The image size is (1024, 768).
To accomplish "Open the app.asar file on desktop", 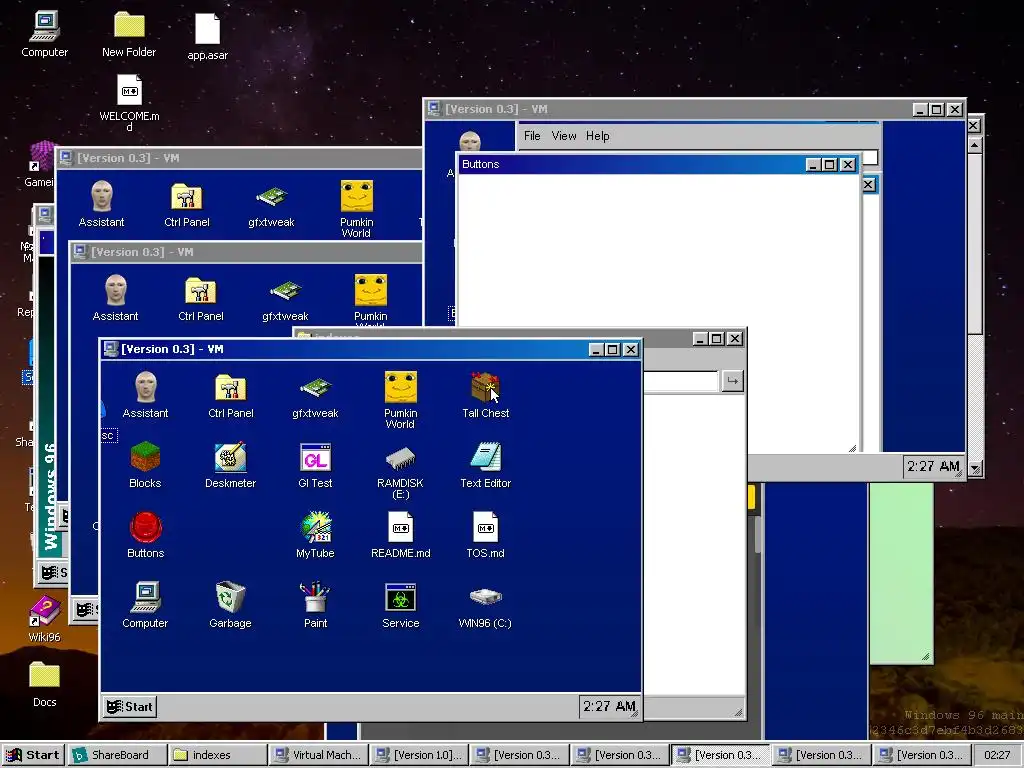I will click(208, 37).
